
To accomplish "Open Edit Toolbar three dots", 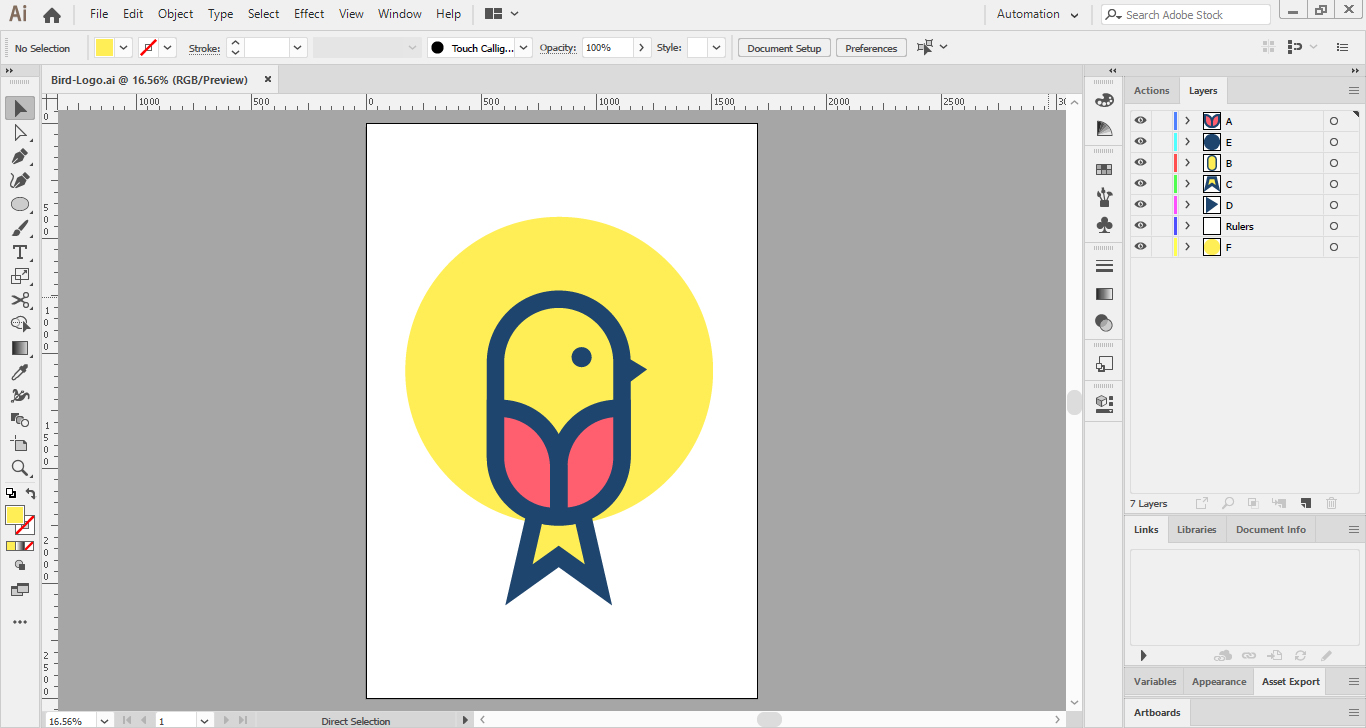I will point(20,622).
